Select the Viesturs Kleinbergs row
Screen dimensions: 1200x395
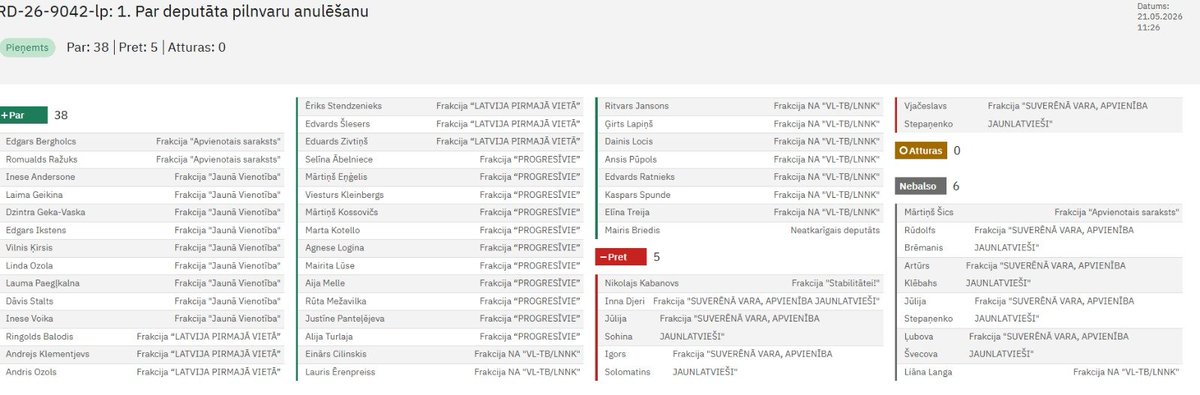coord(440,195)
